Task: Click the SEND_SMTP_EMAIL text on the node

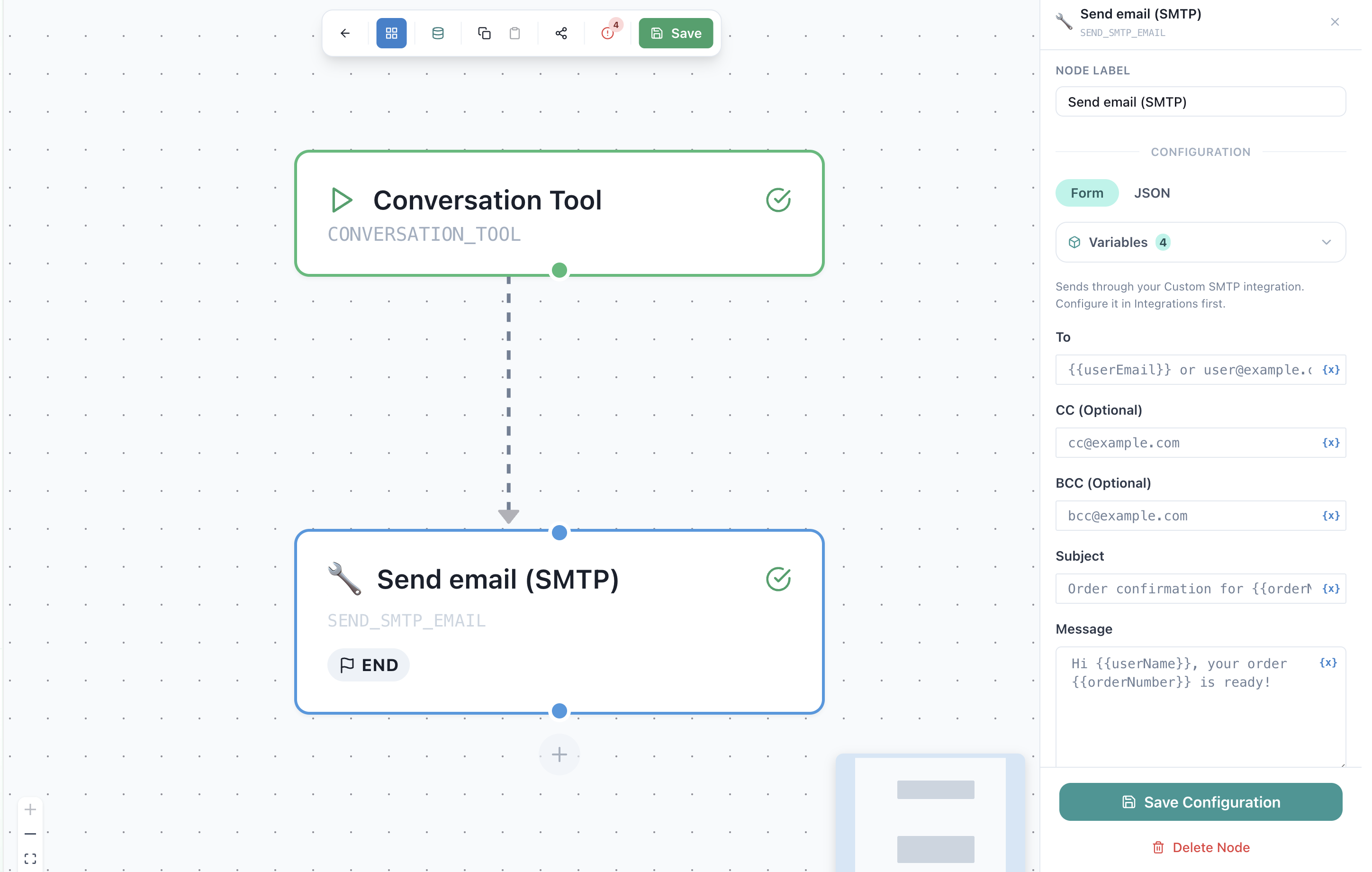Action: pos(406,621)
